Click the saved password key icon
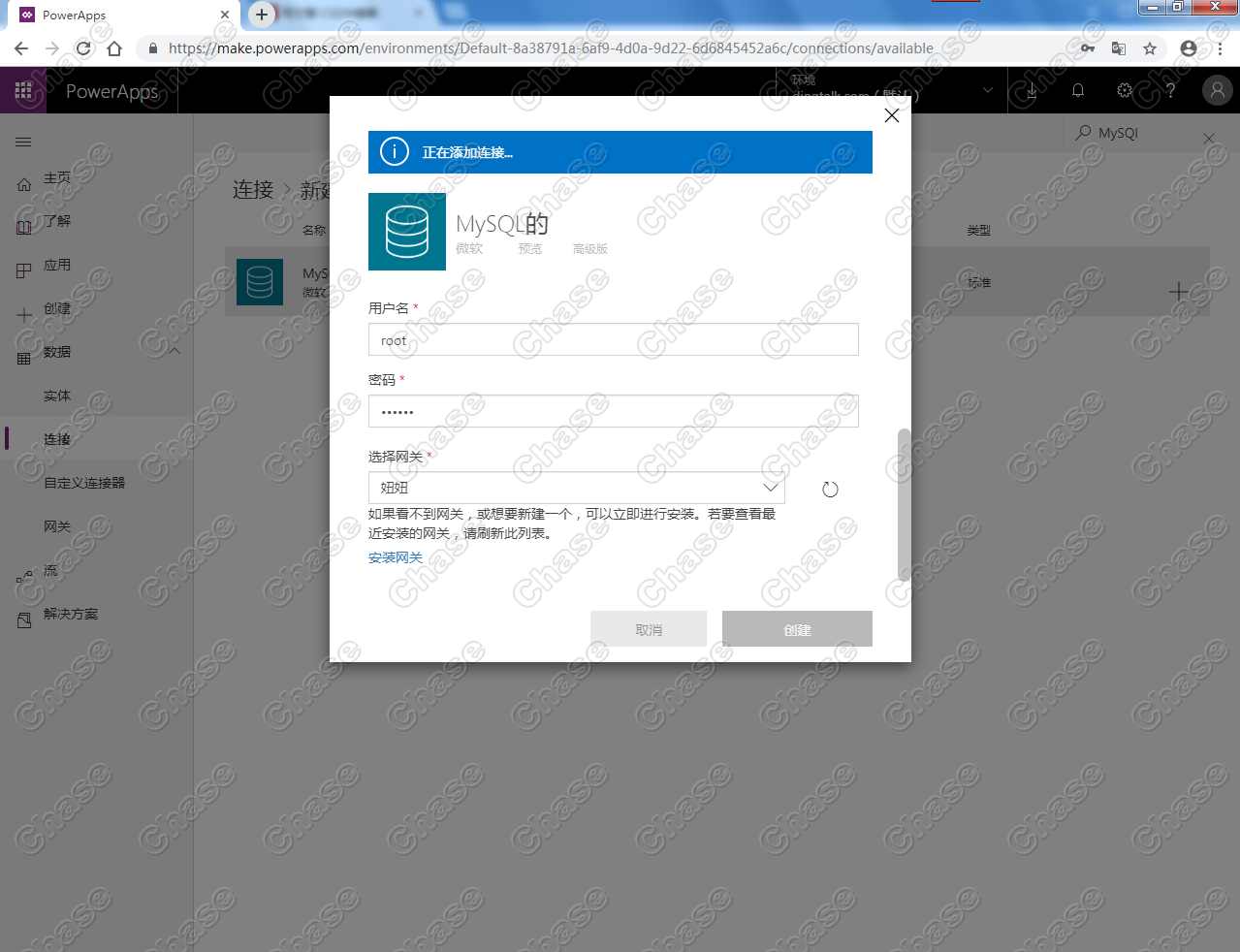The image size is (1240, 952). pos(1088,48)
